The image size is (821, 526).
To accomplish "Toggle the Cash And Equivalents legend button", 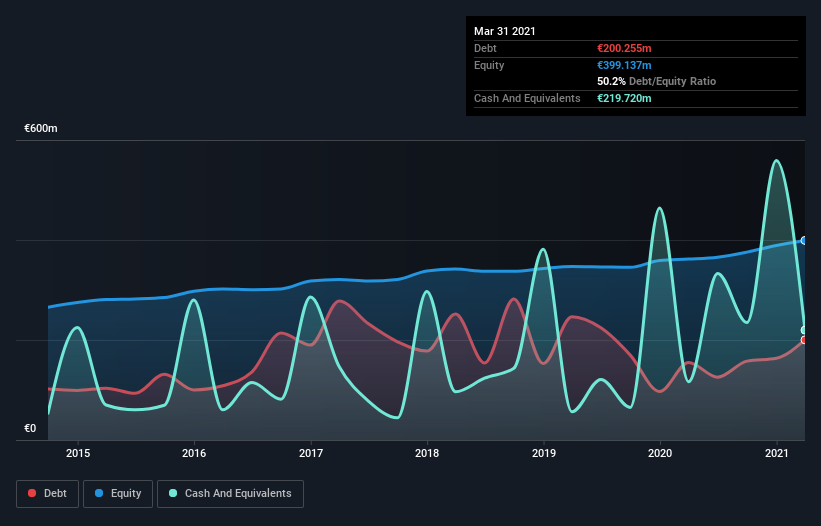I will click(230, 494).
